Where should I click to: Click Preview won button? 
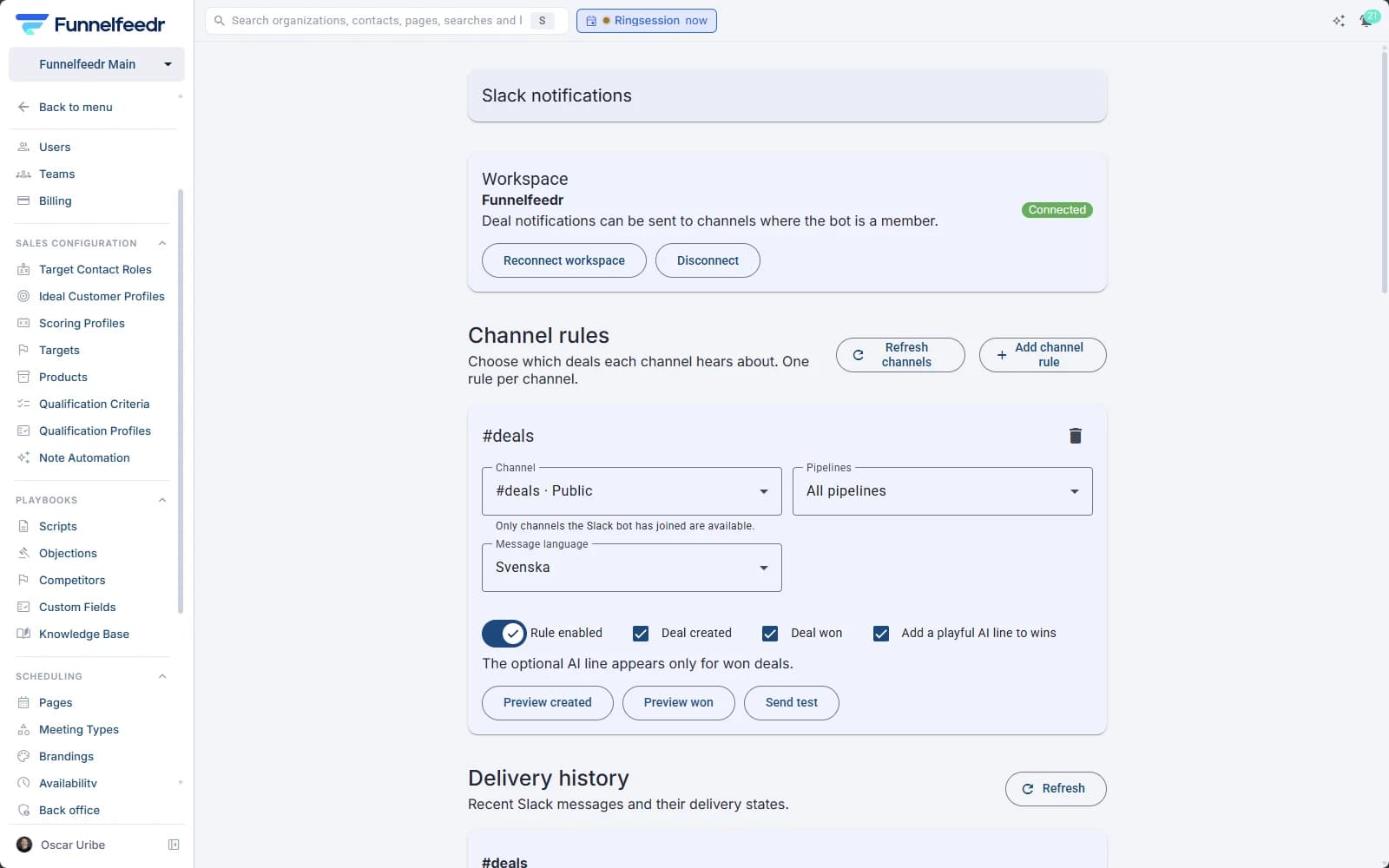click(679, 703)
